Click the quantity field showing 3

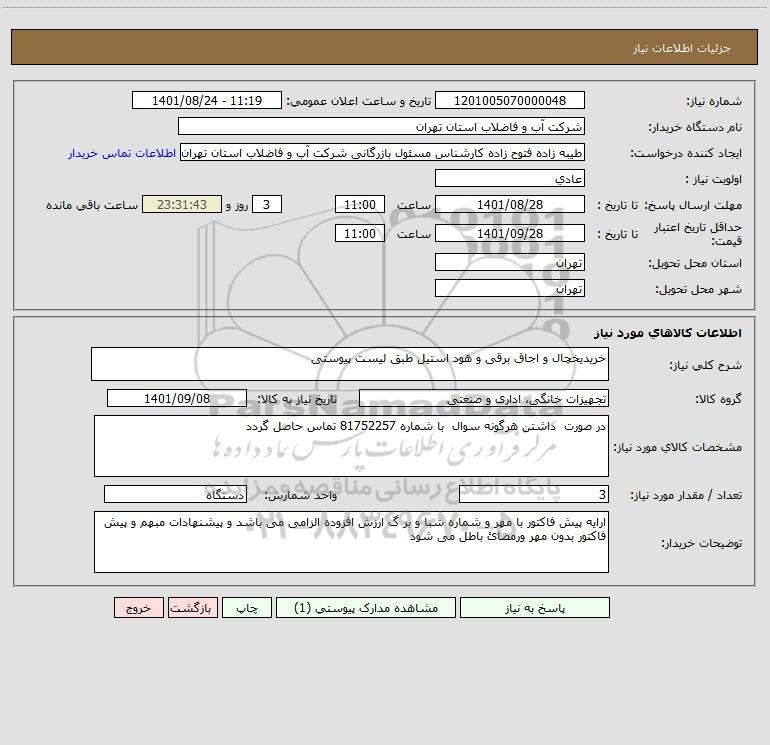534,494
